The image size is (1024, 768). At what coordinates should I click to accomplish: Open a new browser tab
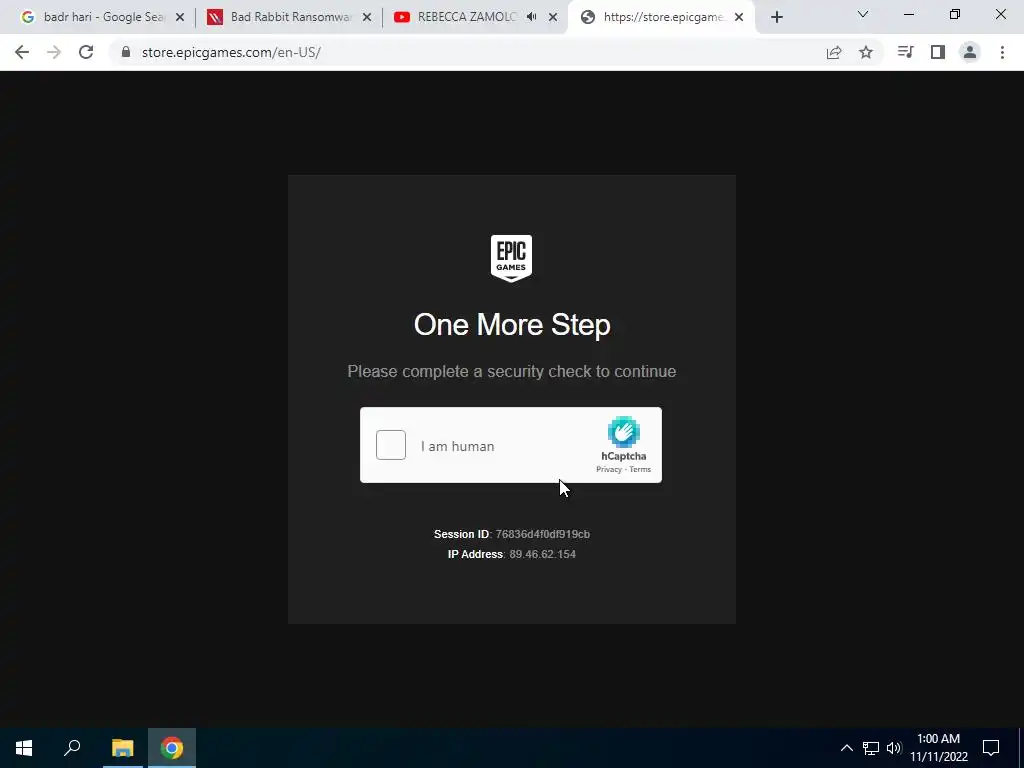coord(776,18)
